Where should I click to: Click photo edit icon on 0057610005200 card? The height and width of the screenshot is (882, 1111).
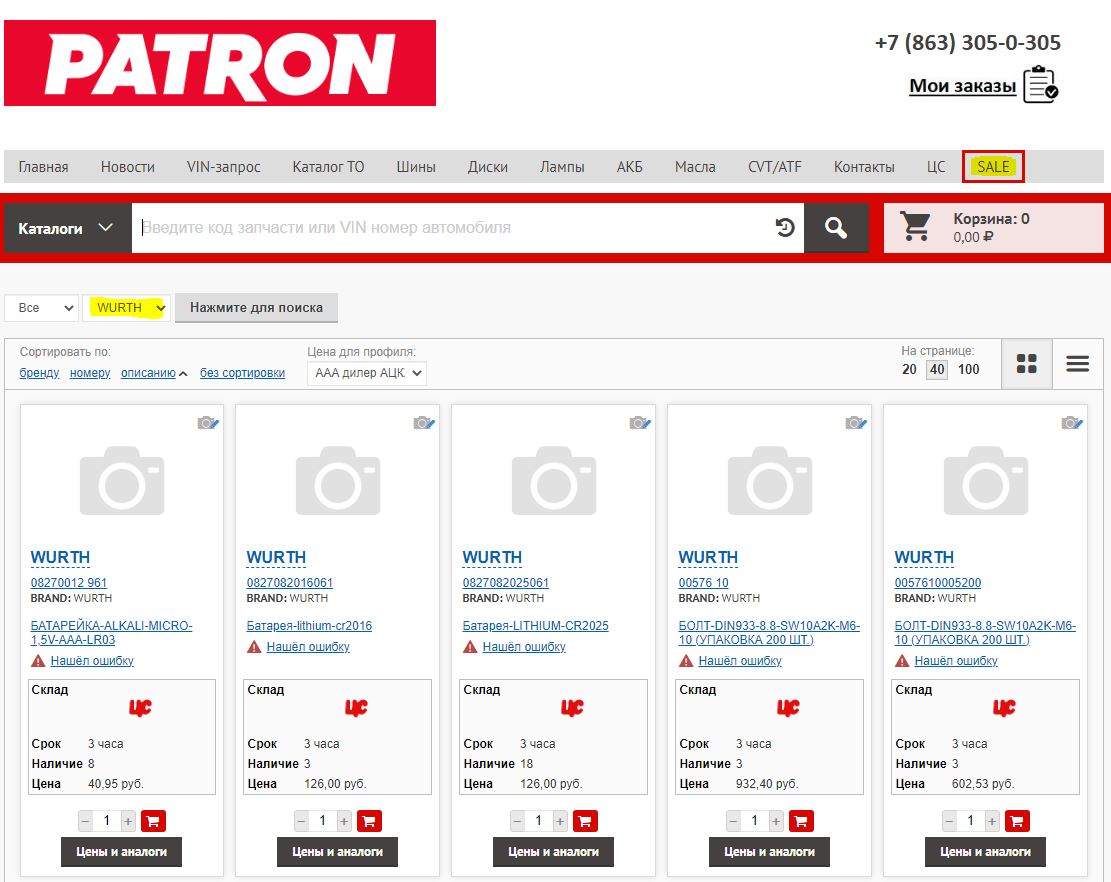tap(1073, 423)
